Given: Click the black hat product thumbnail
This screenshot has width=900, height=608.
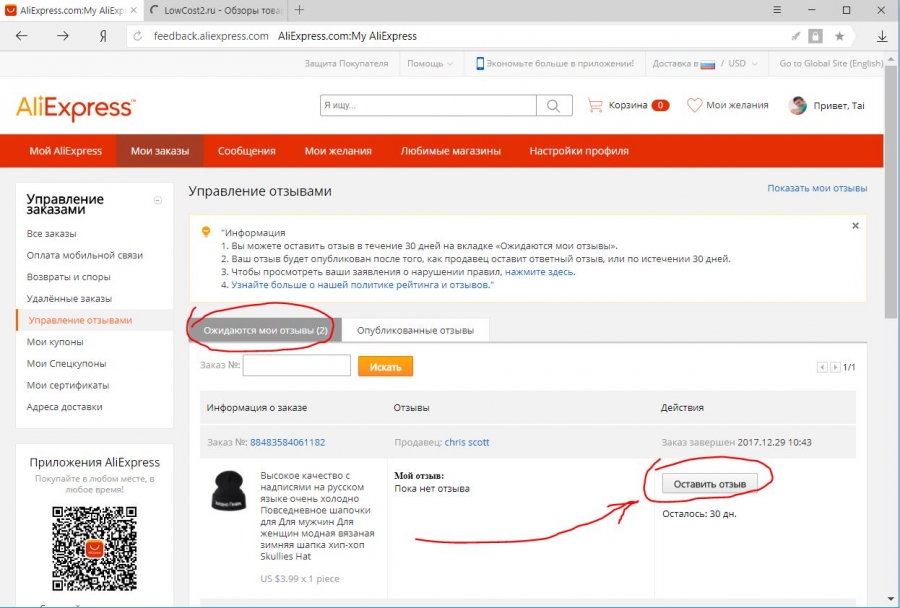Looking at the screenshot, I should pos(228,491).
